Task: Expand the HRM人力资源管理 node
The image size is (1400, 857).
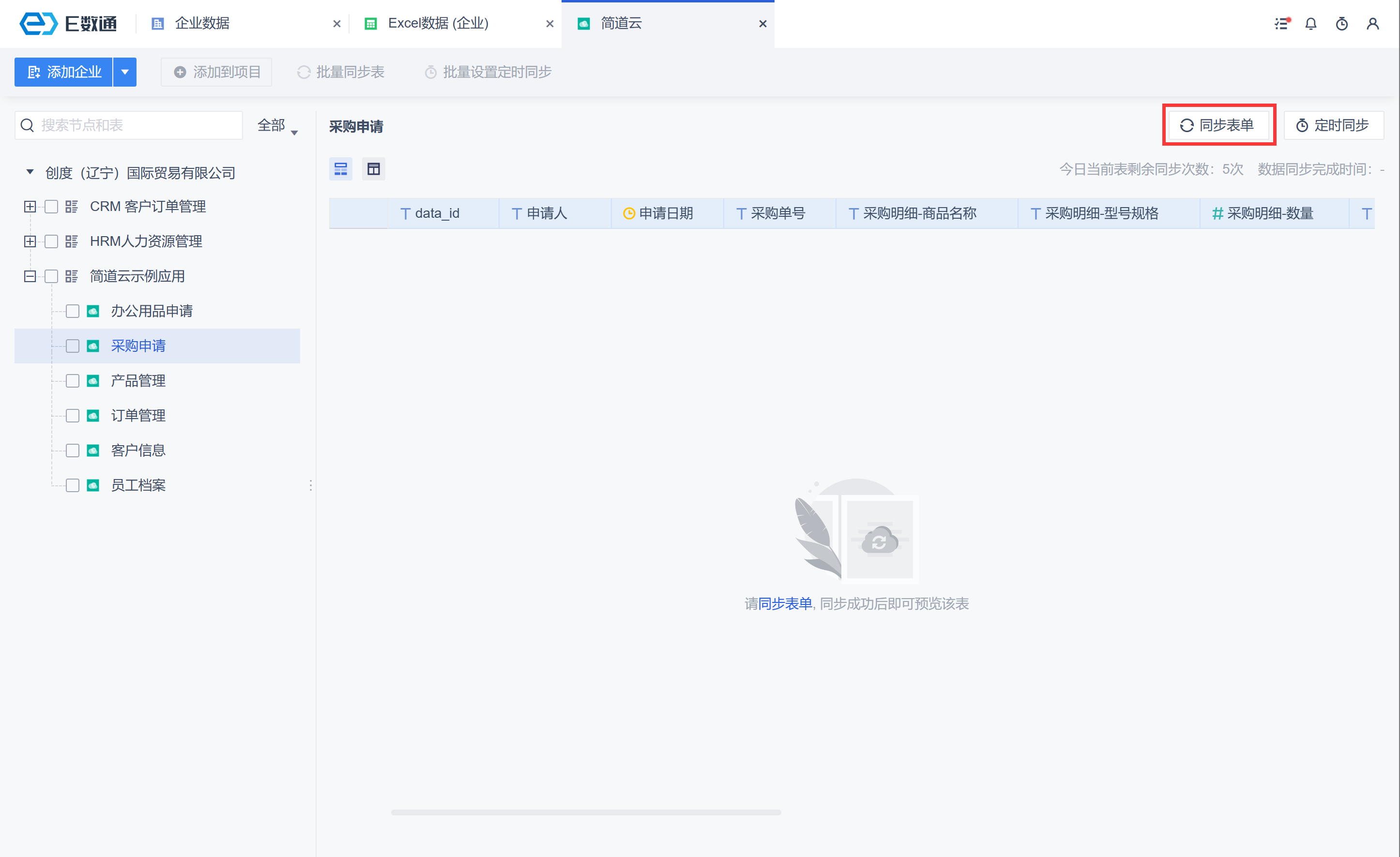Action: pos(30,242)
